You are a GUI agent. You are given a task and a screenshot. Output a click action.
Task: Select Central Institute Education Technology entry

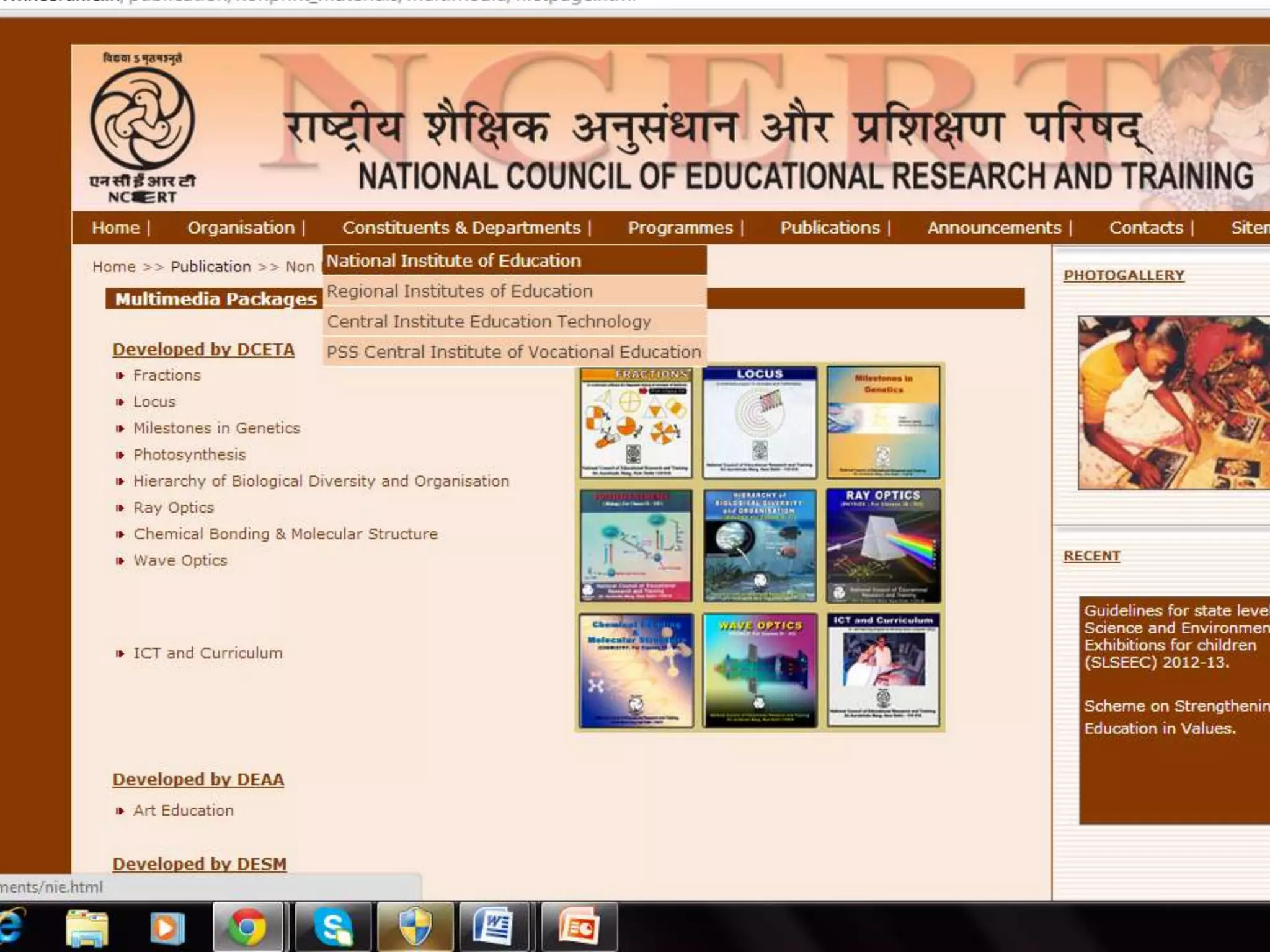click(x=489, y=322)
